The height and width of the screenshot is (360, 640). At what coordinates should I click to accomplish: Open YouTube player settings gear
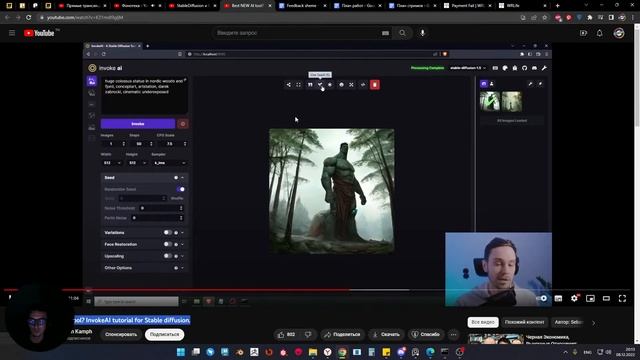[x=574, y=298]
